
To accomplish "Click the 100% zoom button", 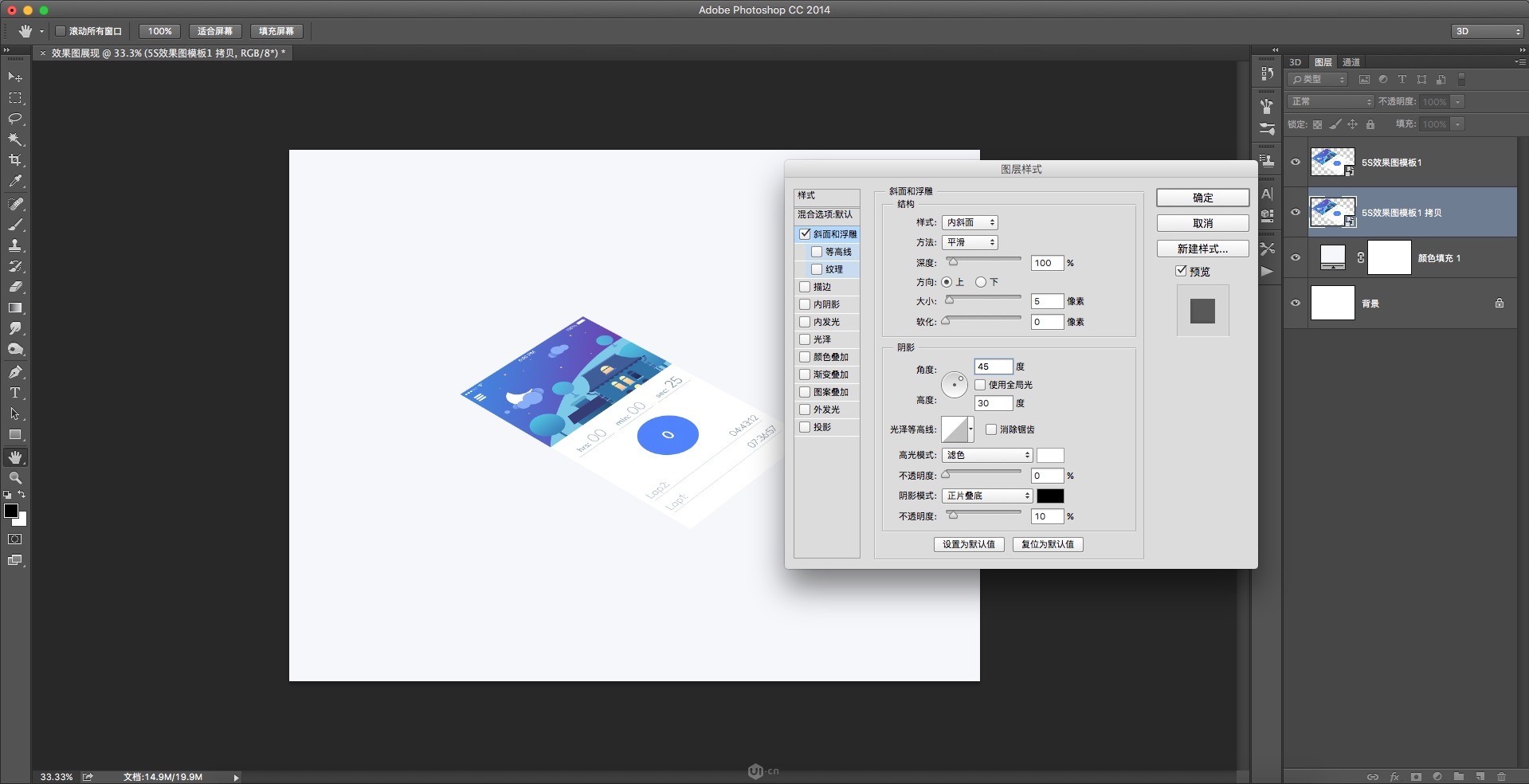I will coord(159,31).
